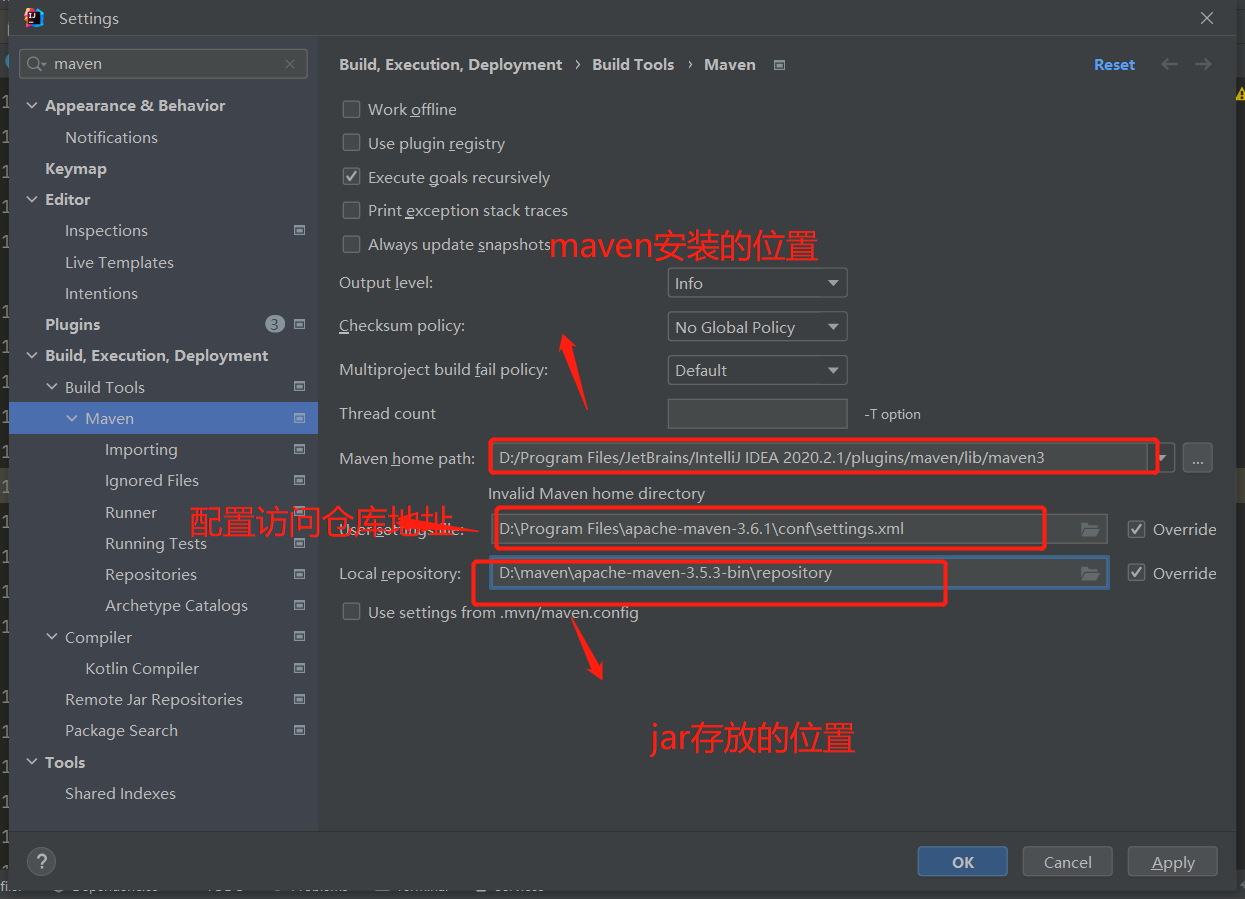Open the Output level dropdown
This screenshot has height=899, width=1245.
[x=757, y=283]
